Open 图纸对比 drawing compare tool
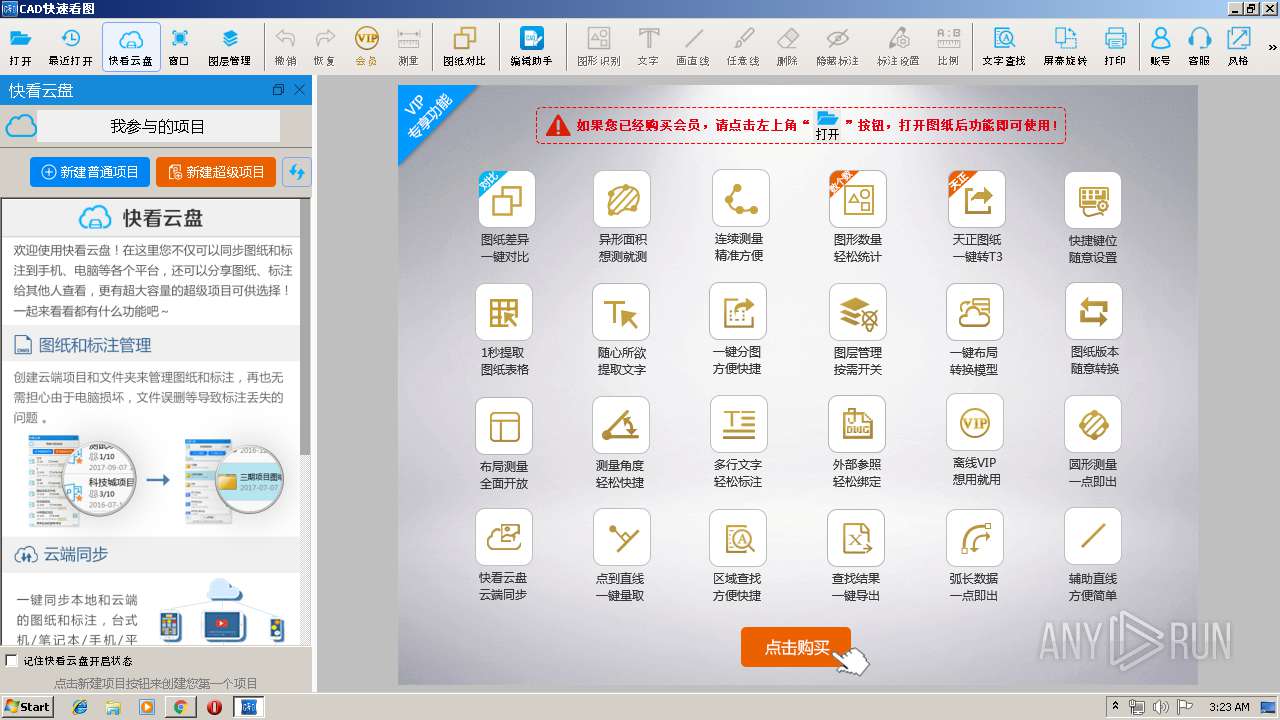Viewport: 1280px width, 720px height. [x=464, y=47]
